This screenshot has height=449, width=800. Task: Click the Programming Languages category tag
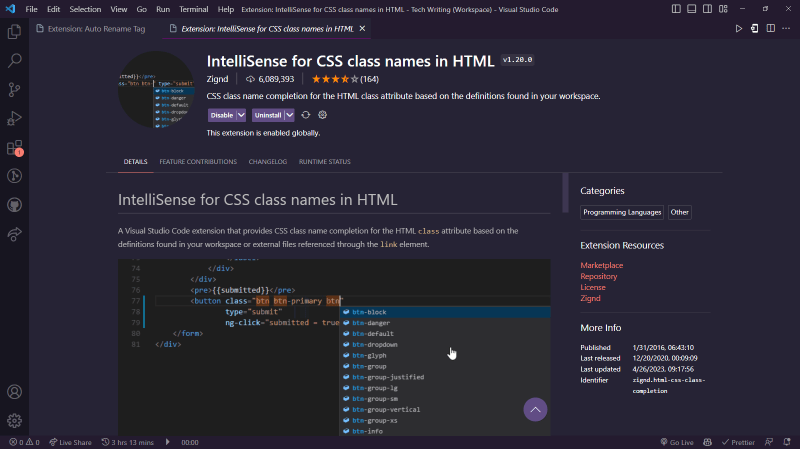pyautogui.click(x=622, y=212)
